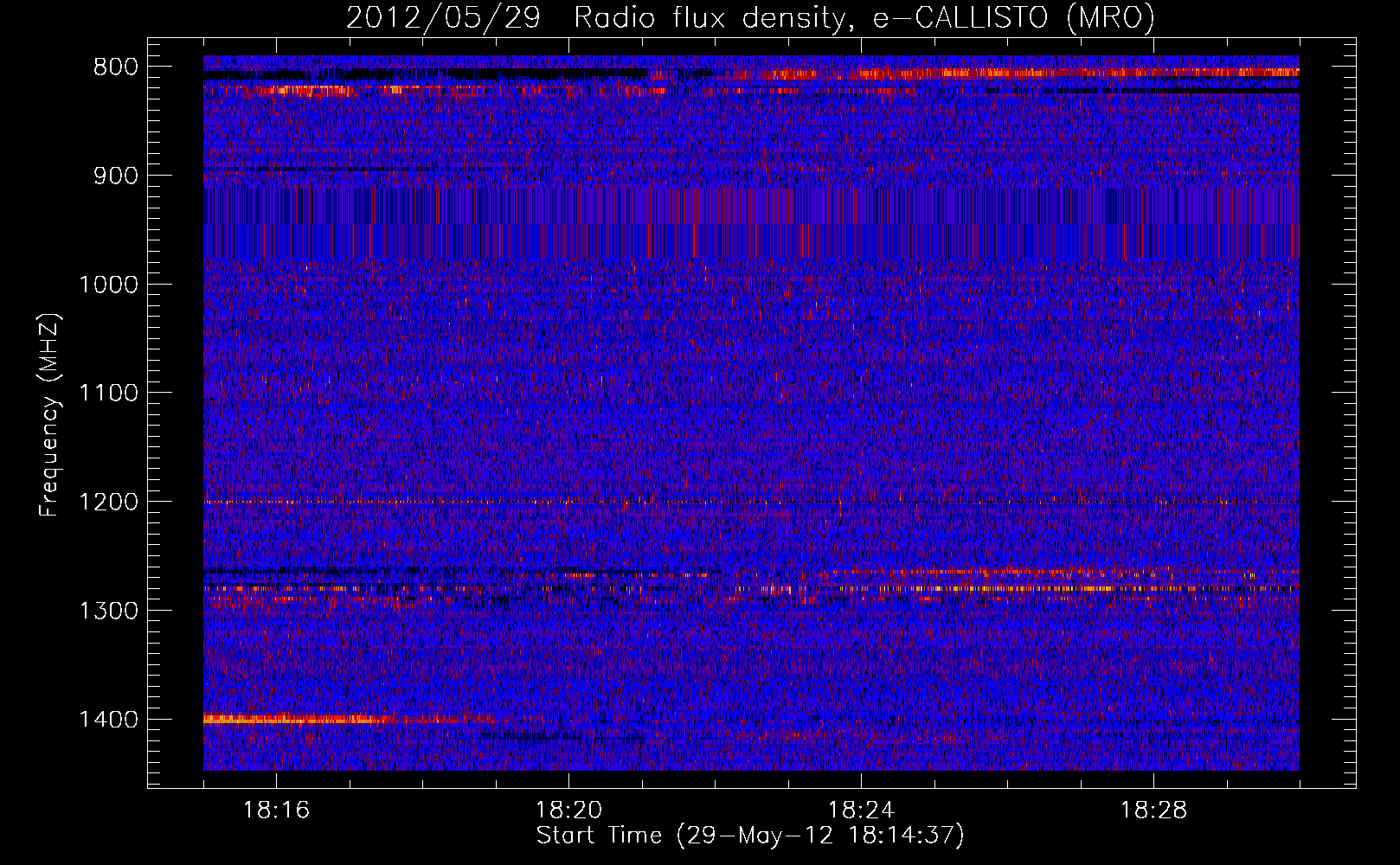Click the 1200 frequency tick label
Image resolution: width=1400 pixels, height=865 pixels.
108,503
